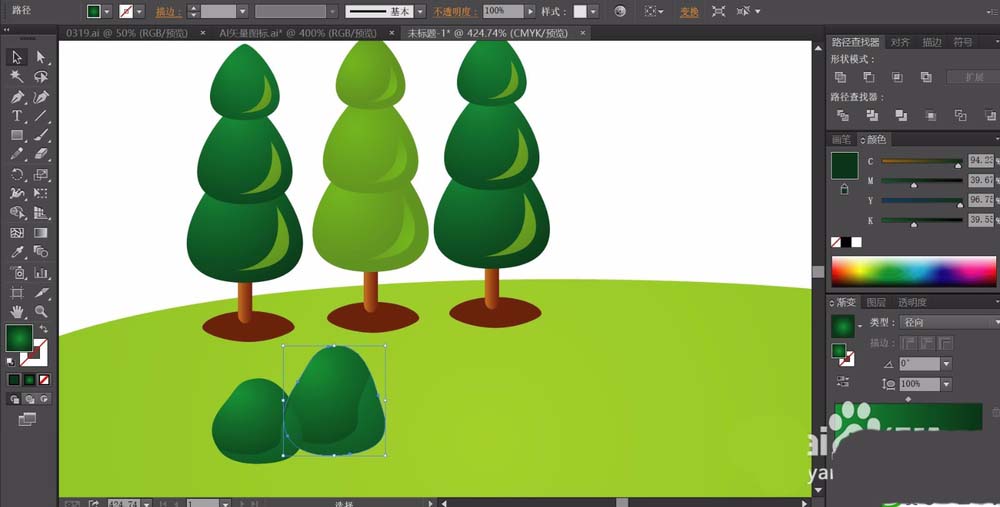Choose the Scale tool
1000x507 pixels.
[x=41, y=174]
